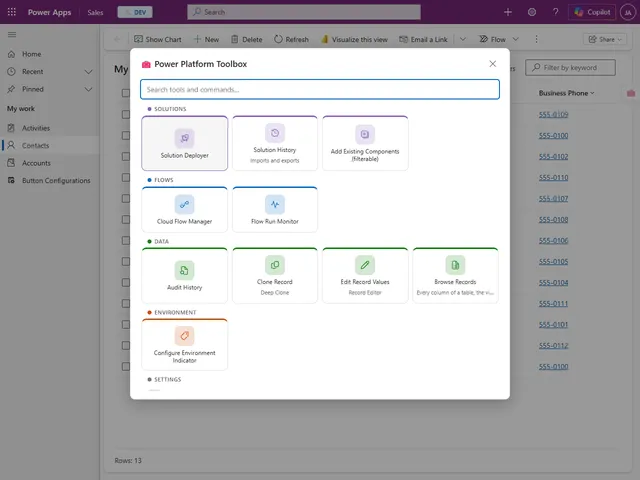Open the Audit History tool
The image size is (640, 480).
point(184,276)
